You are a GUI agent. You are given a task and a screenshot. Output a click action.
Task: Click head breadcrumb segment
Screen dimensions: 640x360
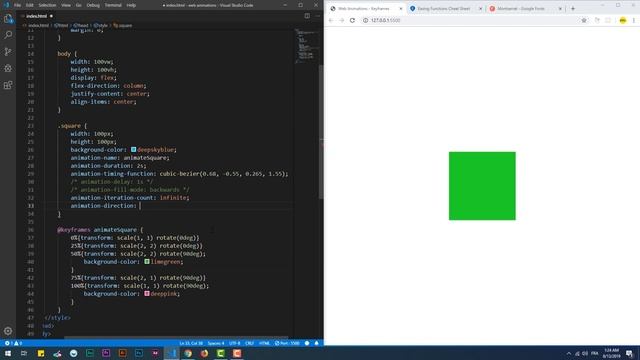(x=81, y=25)
